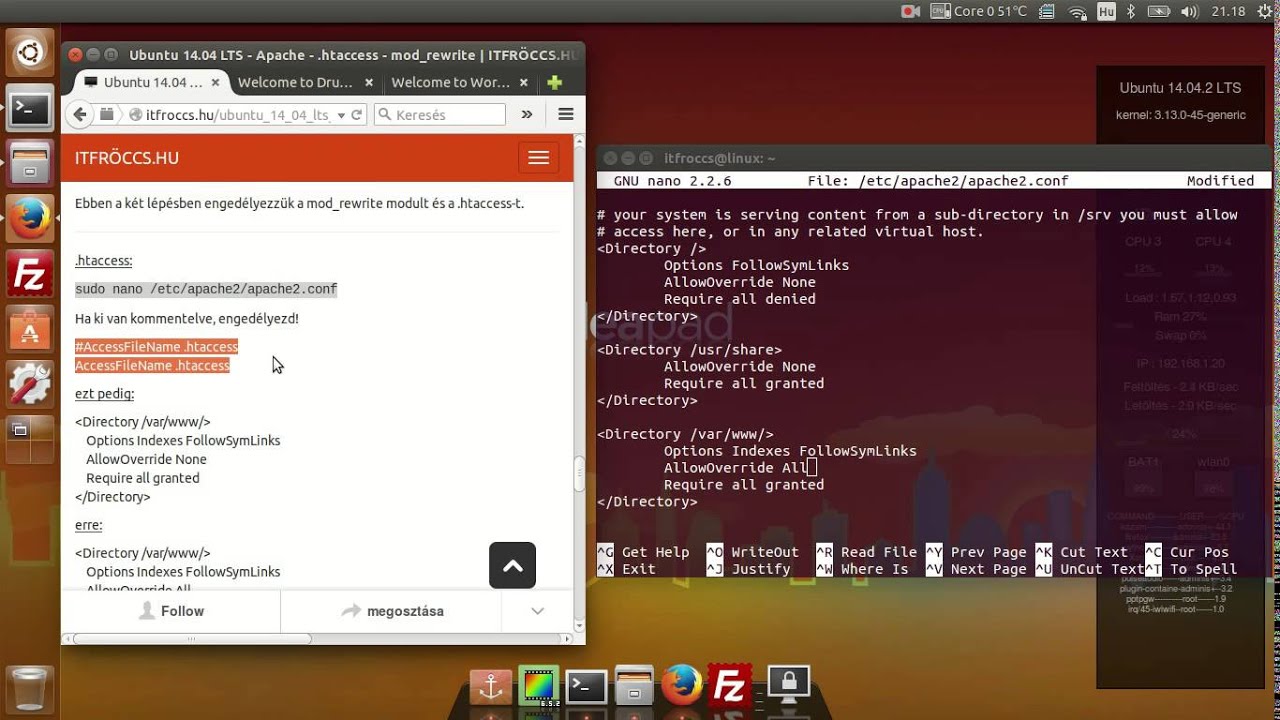The image size is (1280, 720).
Task: Launch FileZilla from the bottom dock
Action: click(x=730, y=686)
